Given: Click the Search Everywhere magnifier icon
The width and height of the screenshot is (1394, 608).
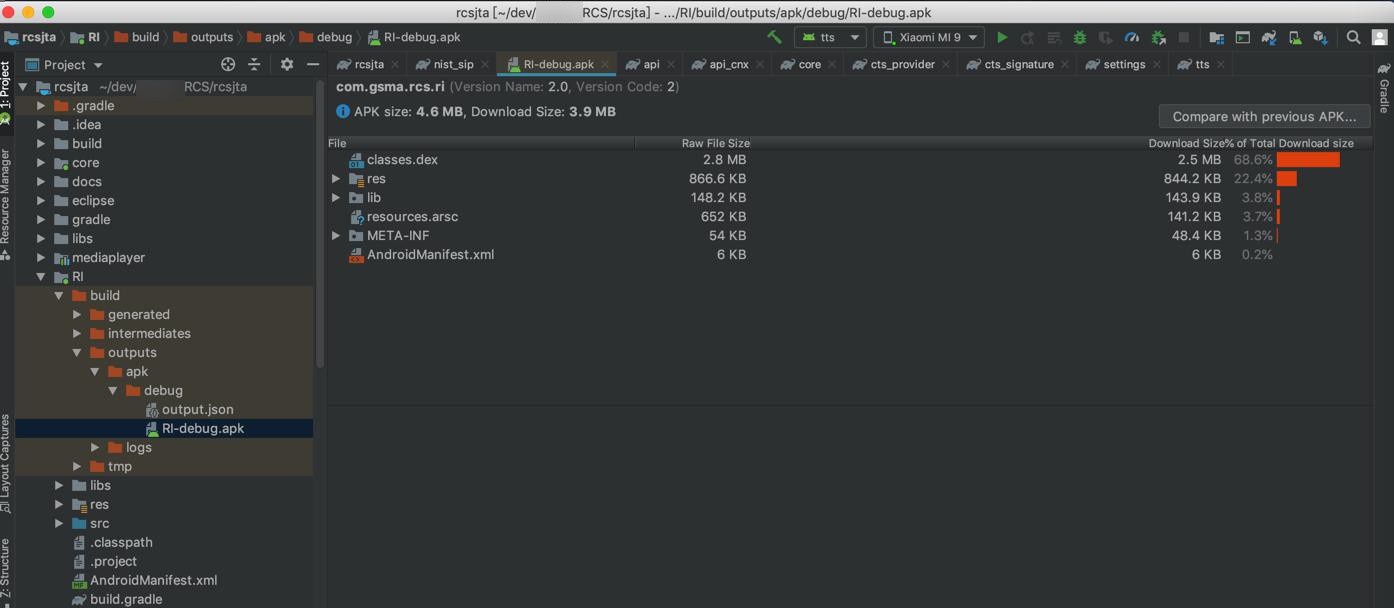Looking at the screenshot, I should coord(1353,37).
